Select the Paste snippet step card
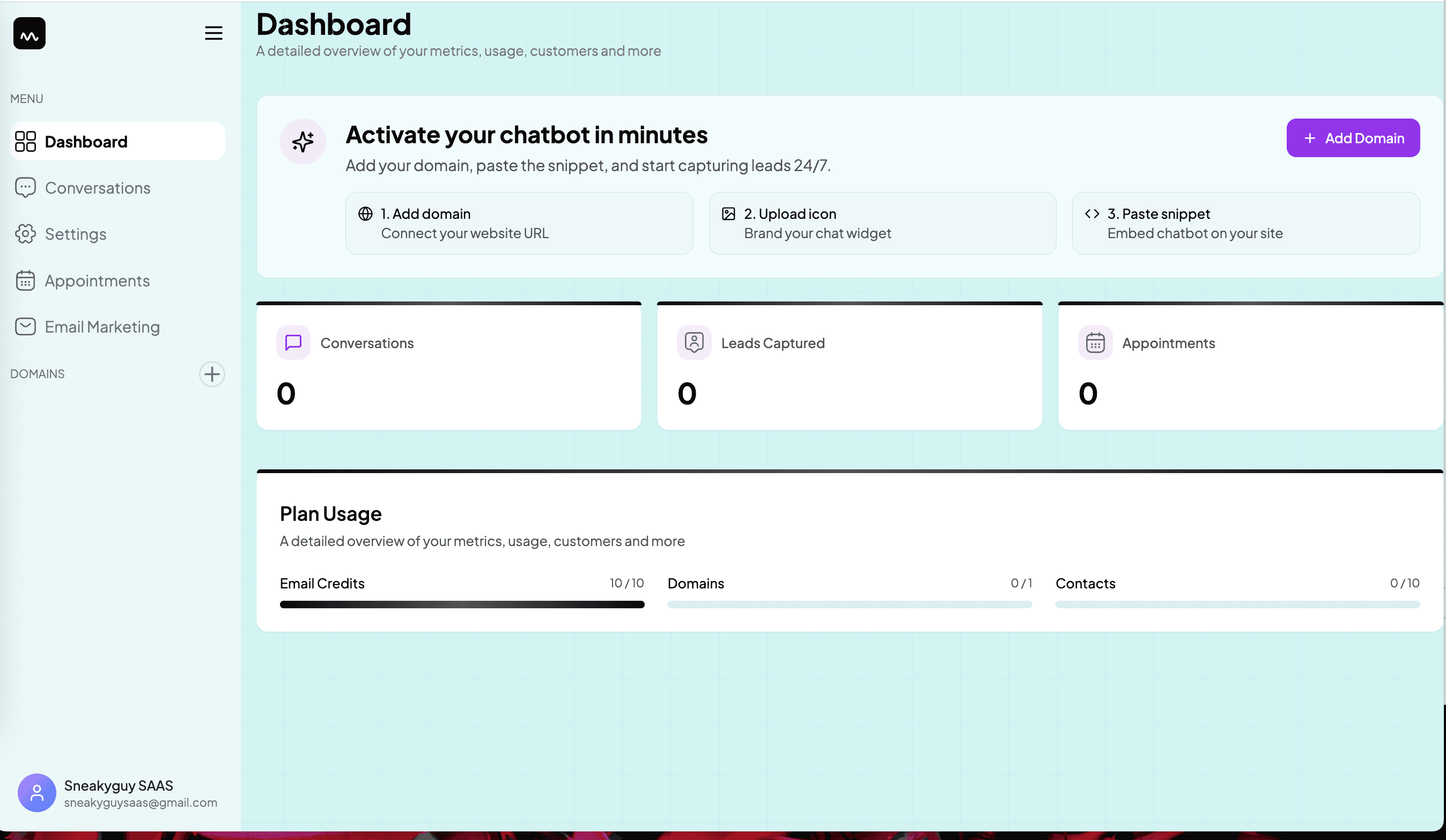This screenshot has width=1446, height=840. 1245,223
